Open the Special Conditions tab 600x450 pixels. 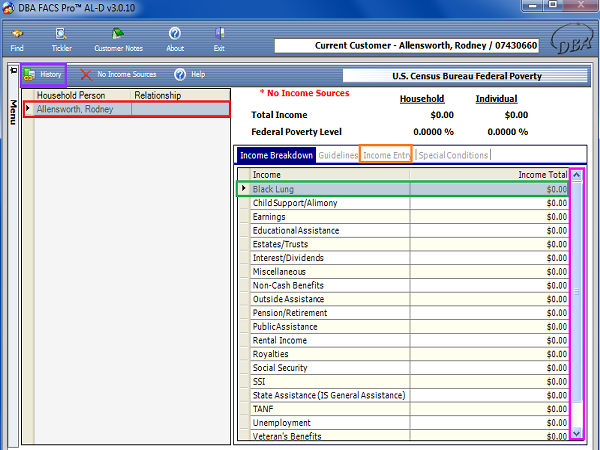point(453,155)
